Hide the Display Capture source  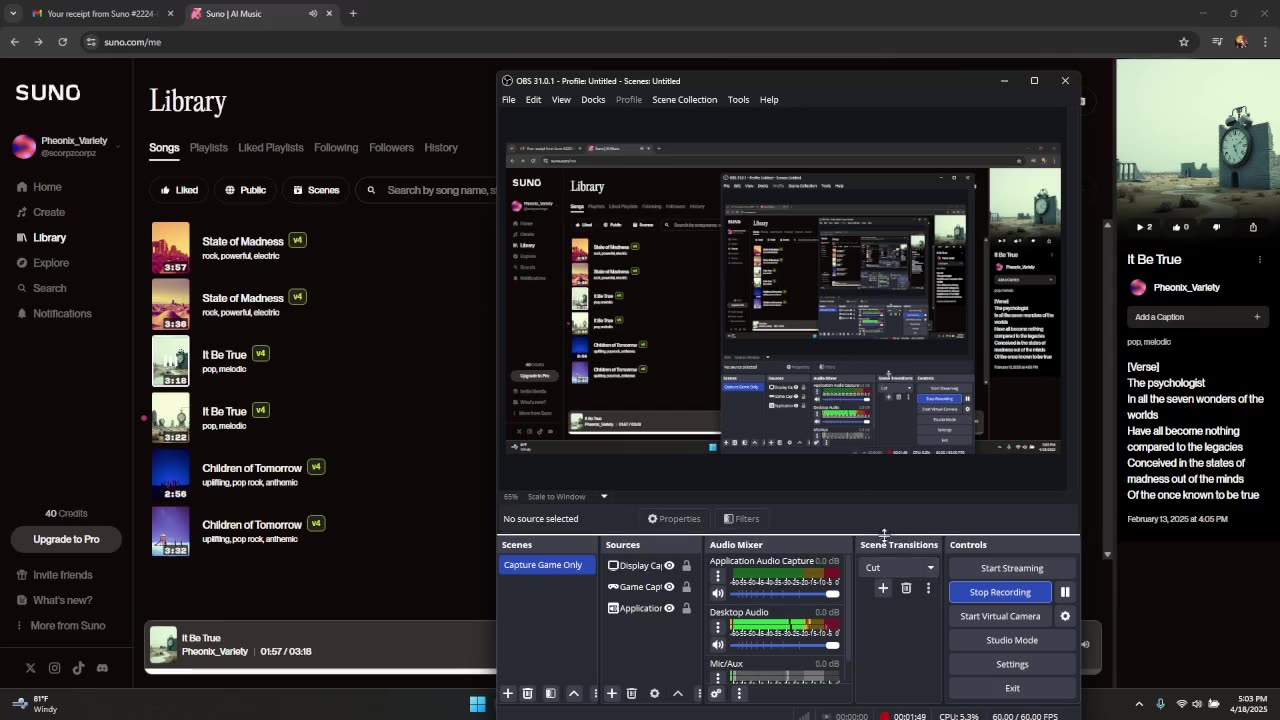pyautogui.click(x=669, y=566)
